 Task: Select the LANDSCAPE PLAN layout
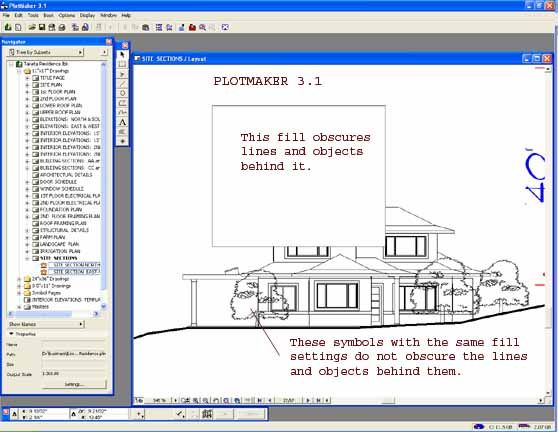59,244
